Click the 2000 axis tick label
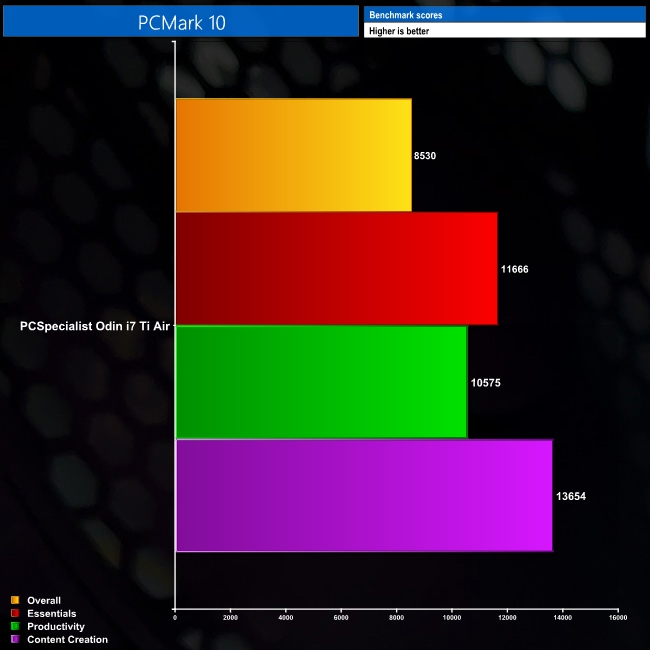Viewport: 650px width, 650px height. [x=230, y=618]
